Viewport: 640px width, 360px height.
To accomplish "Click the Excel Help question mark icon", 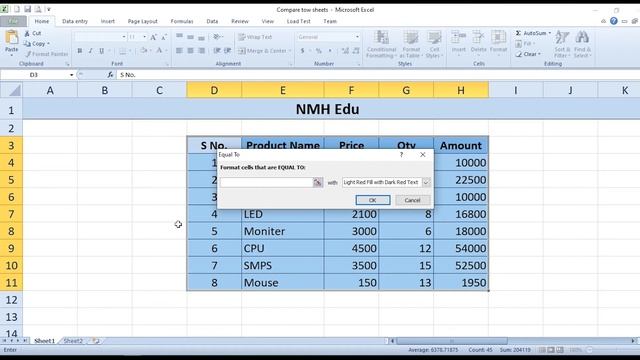I will click(613, 21).
